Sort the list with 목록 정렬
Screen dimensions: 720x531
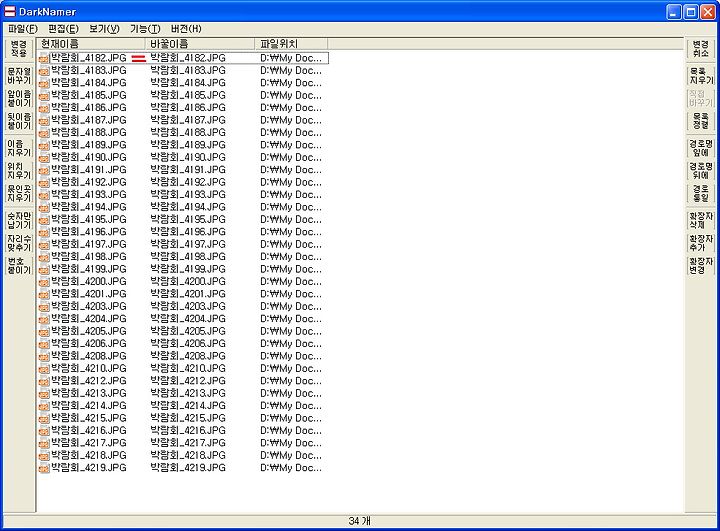pos(701,121)
